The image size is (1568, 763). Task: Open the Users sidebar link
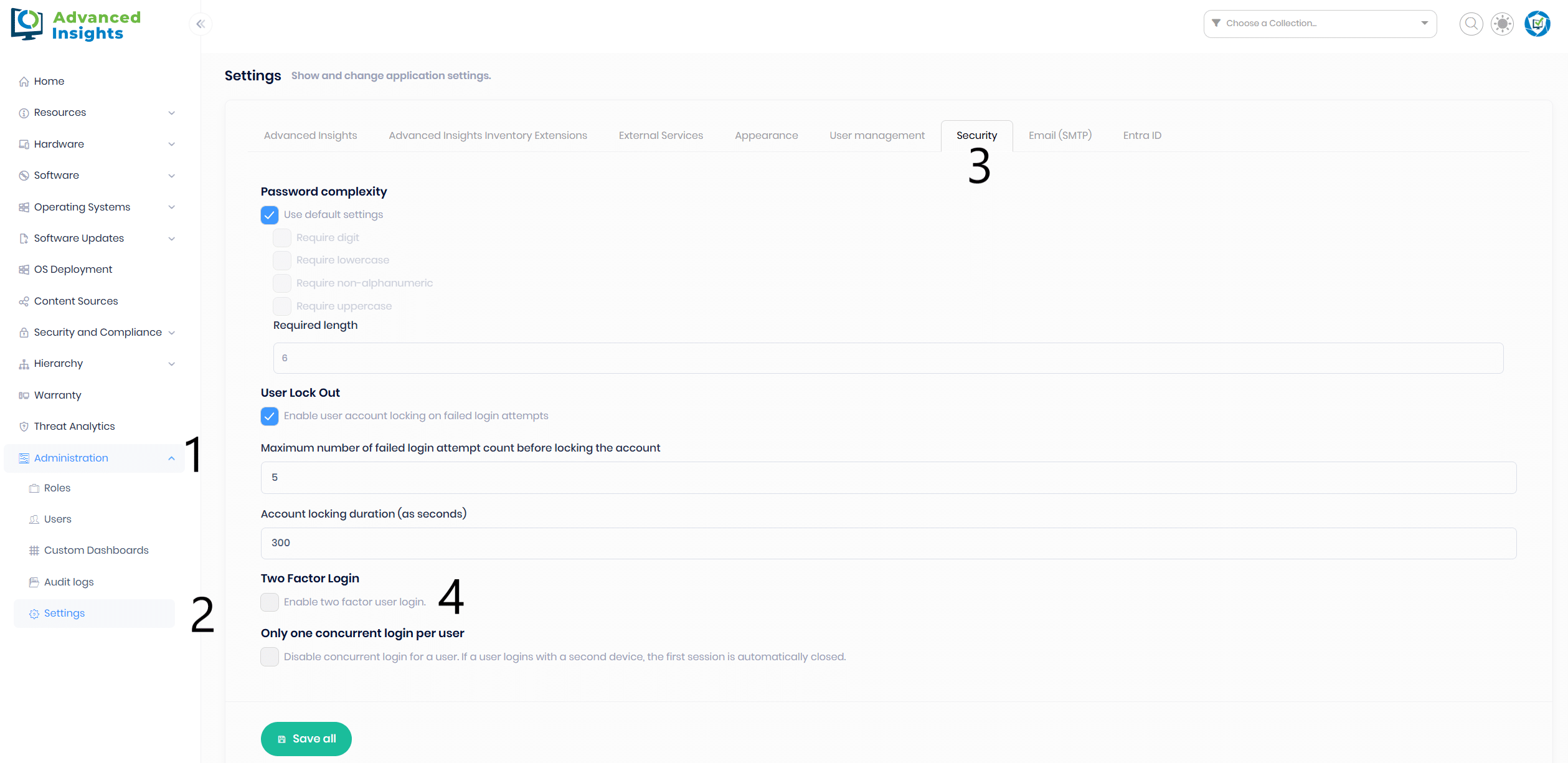[x=58, y=519]
